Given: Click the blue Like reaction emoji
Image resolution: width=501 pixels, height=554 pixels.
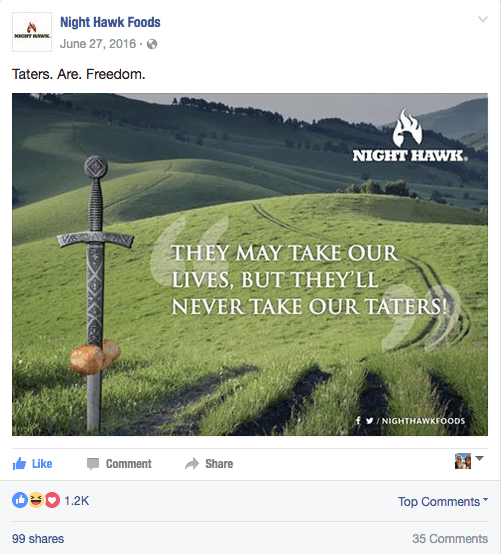Looking at the screenshot, I should coord(20,500).
